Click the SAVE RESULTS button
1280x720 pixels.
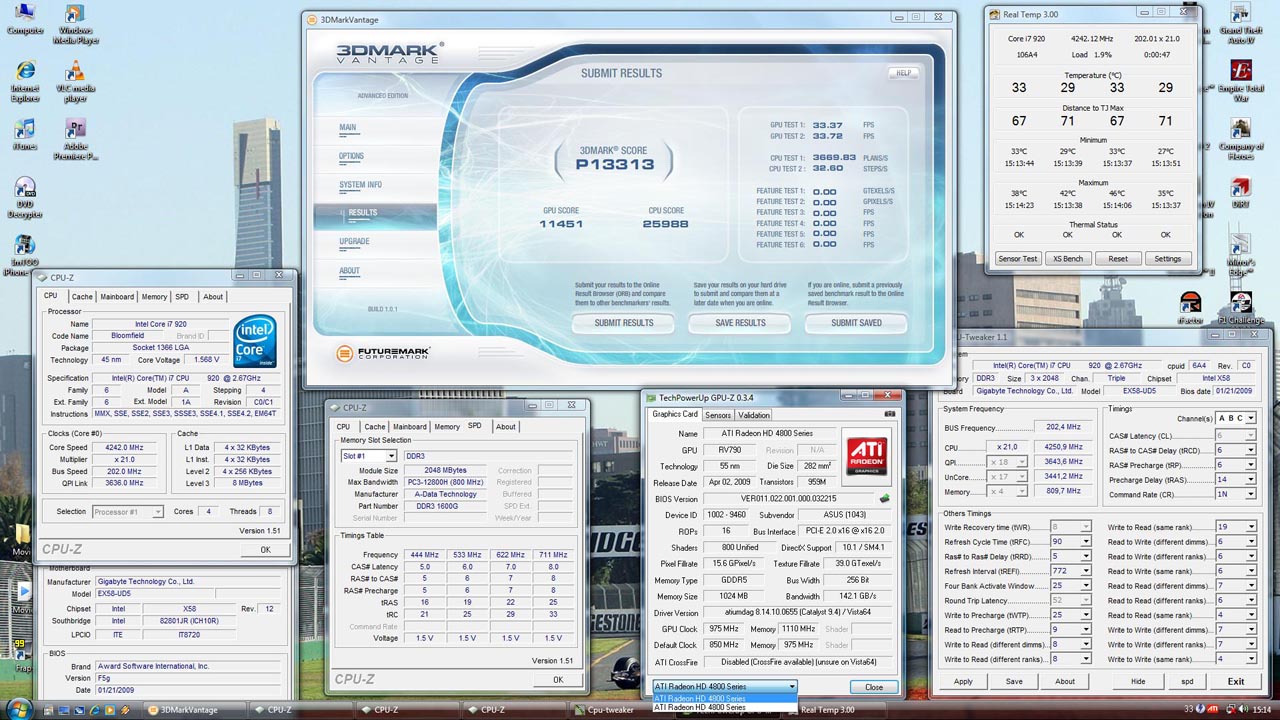point(740,323)
